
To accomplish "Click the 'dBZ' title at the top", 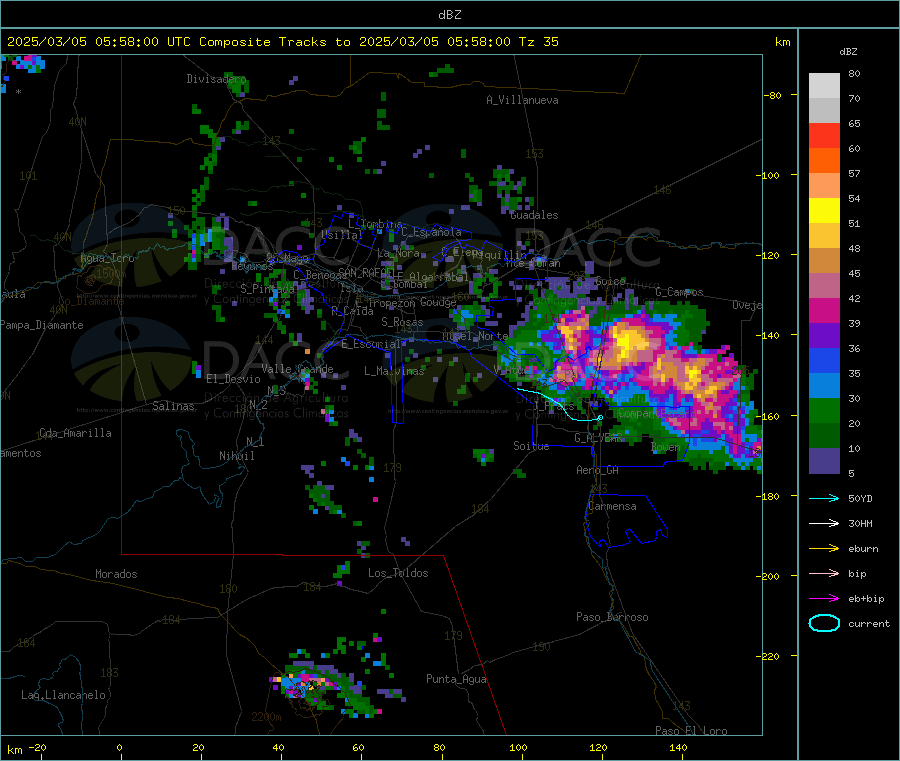I will tap(449, 15).
